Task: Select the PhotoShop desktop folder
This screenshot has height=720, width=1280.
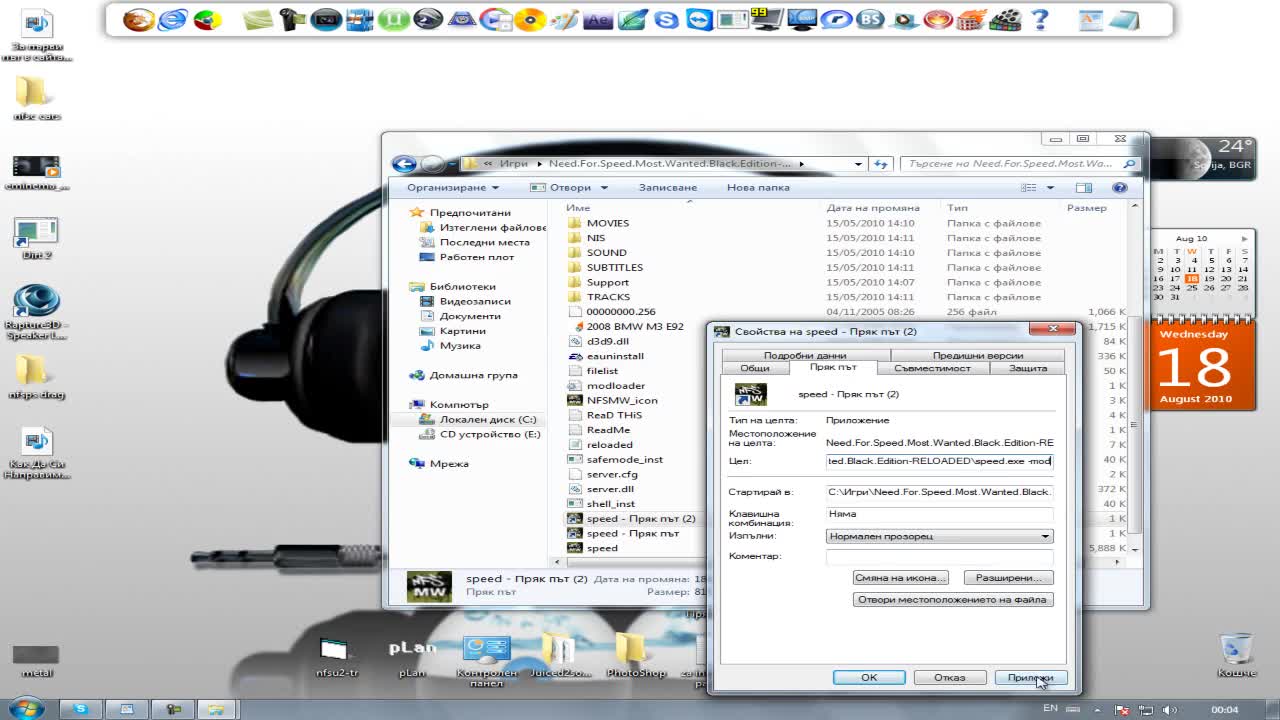Action: coord(635,657)
